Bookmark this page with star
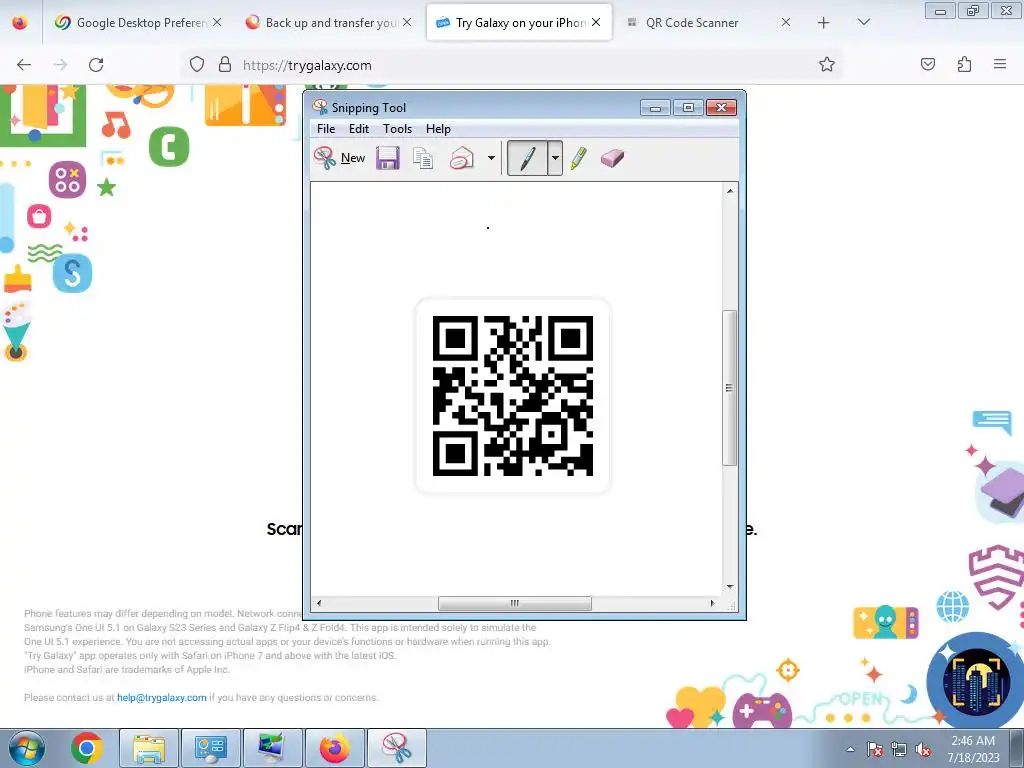The image size is (1024, 768). [827, 65]
